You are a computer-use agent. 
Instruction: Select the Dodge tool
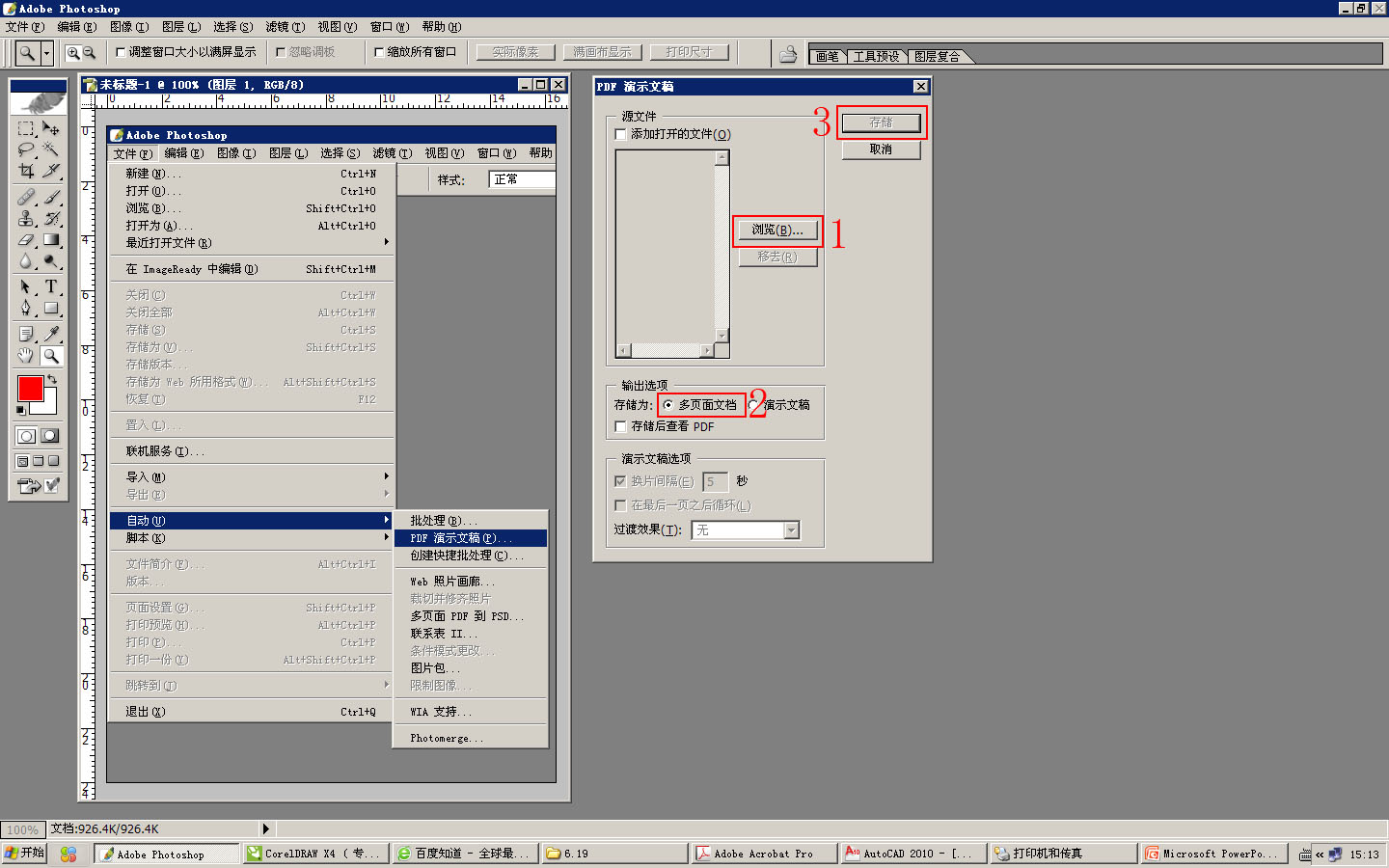pos(51,260)
